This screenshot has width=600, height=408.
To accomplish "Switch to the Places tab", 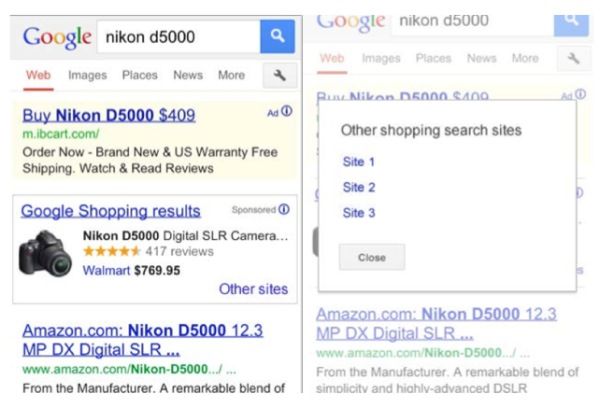I will 140,76.
